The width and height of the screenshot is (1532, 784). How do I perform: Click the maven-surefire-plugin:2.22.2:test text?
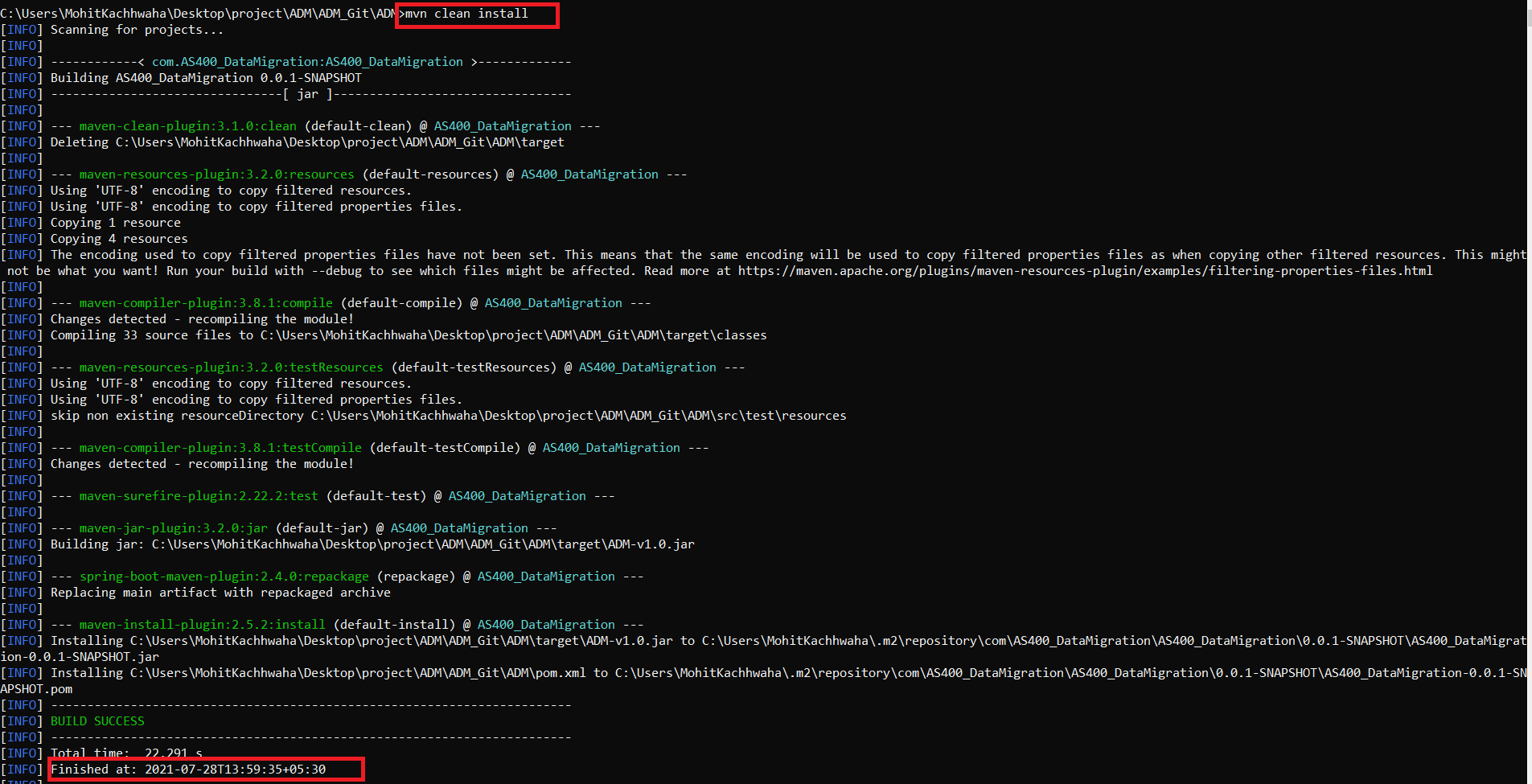point(197,495)
